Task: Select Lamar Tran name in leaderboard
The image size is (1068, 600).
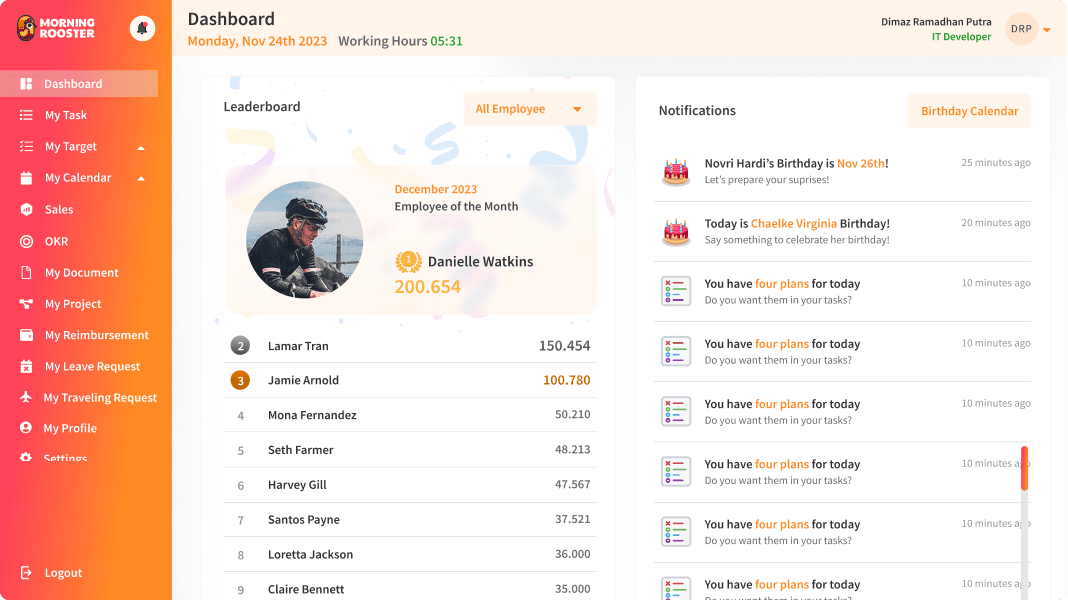Action: (298, 346)
